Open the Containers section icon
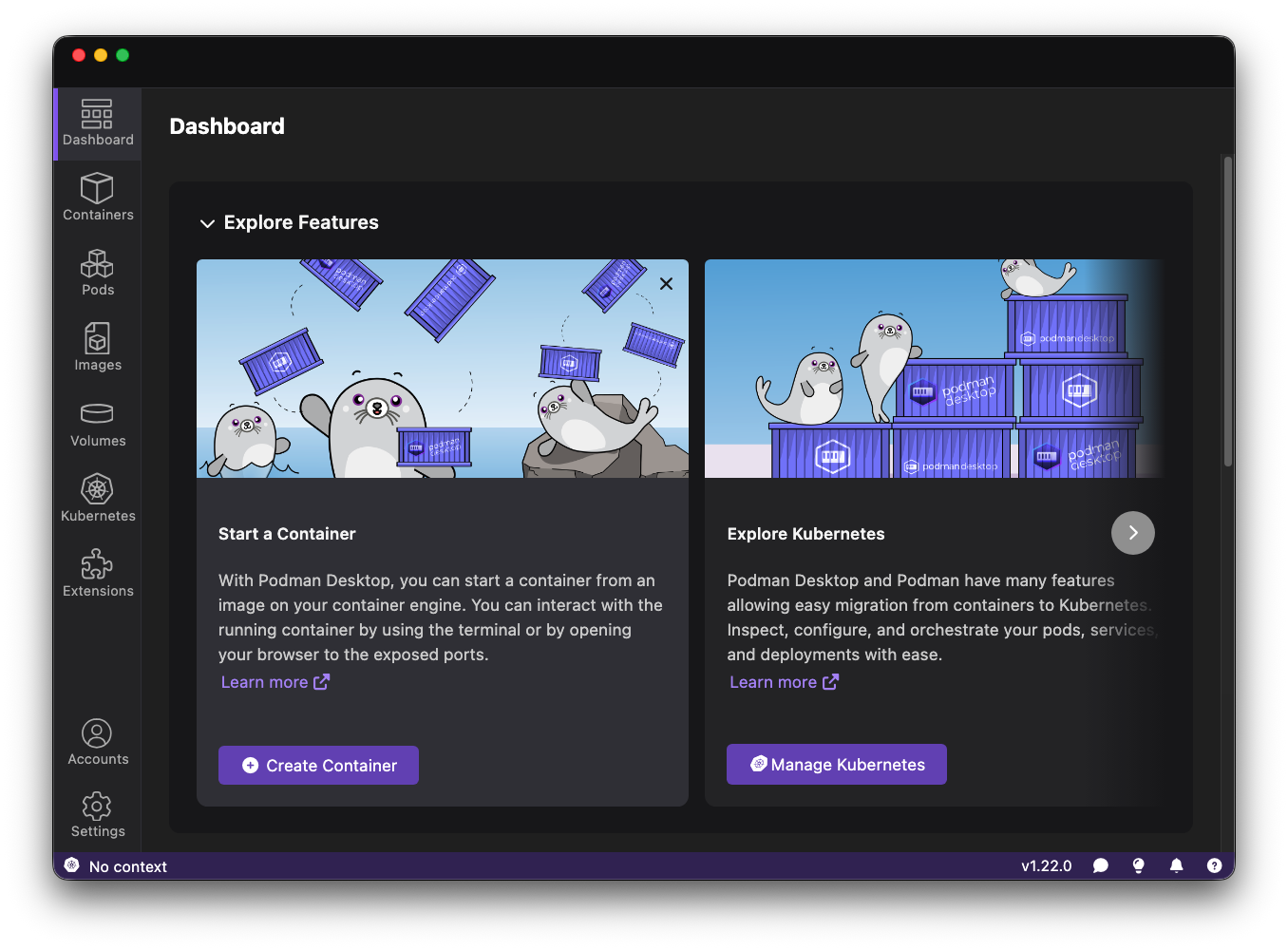 coord(97,189)
